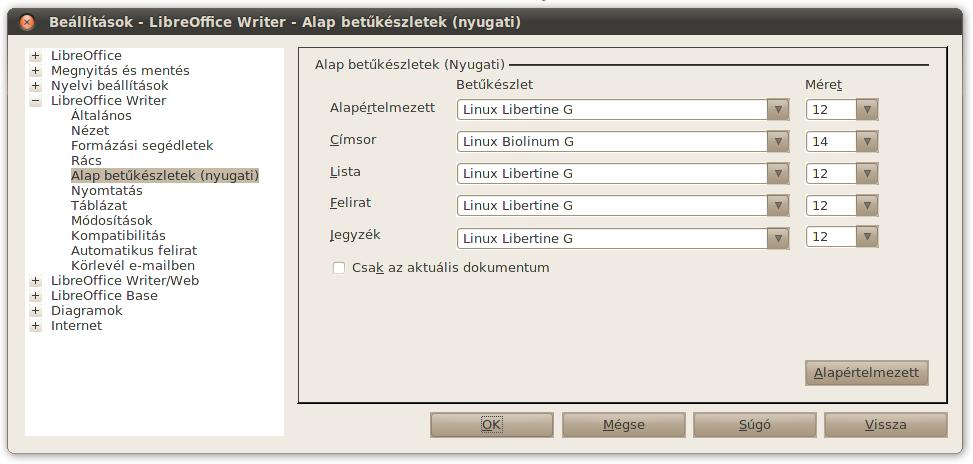Click the Alapértelmezett font name field
Viewport: 973px width, 464px height.
coord(612,110)
